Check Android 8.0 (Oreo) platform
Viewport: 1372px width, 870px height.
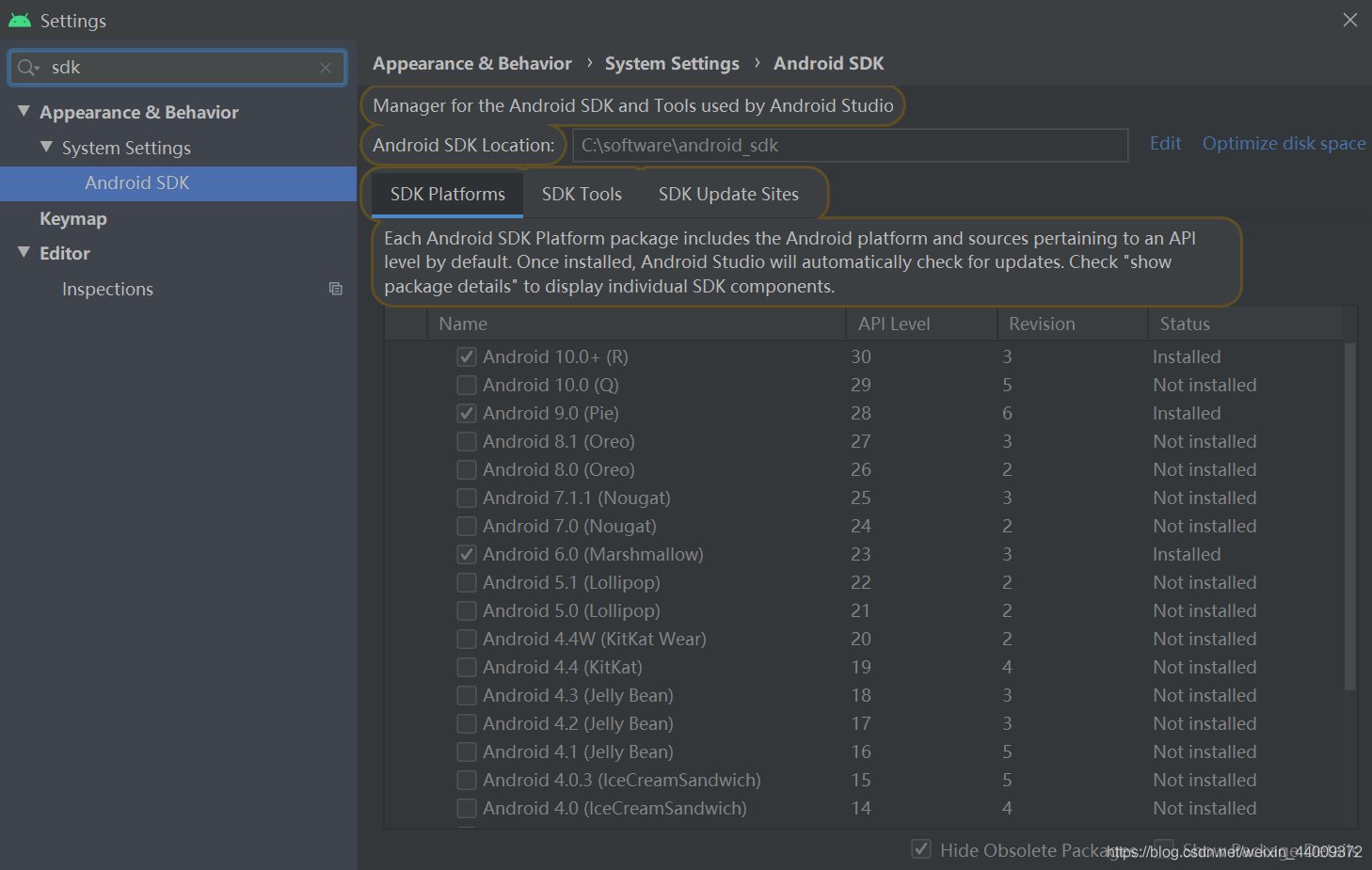point(467,470)
